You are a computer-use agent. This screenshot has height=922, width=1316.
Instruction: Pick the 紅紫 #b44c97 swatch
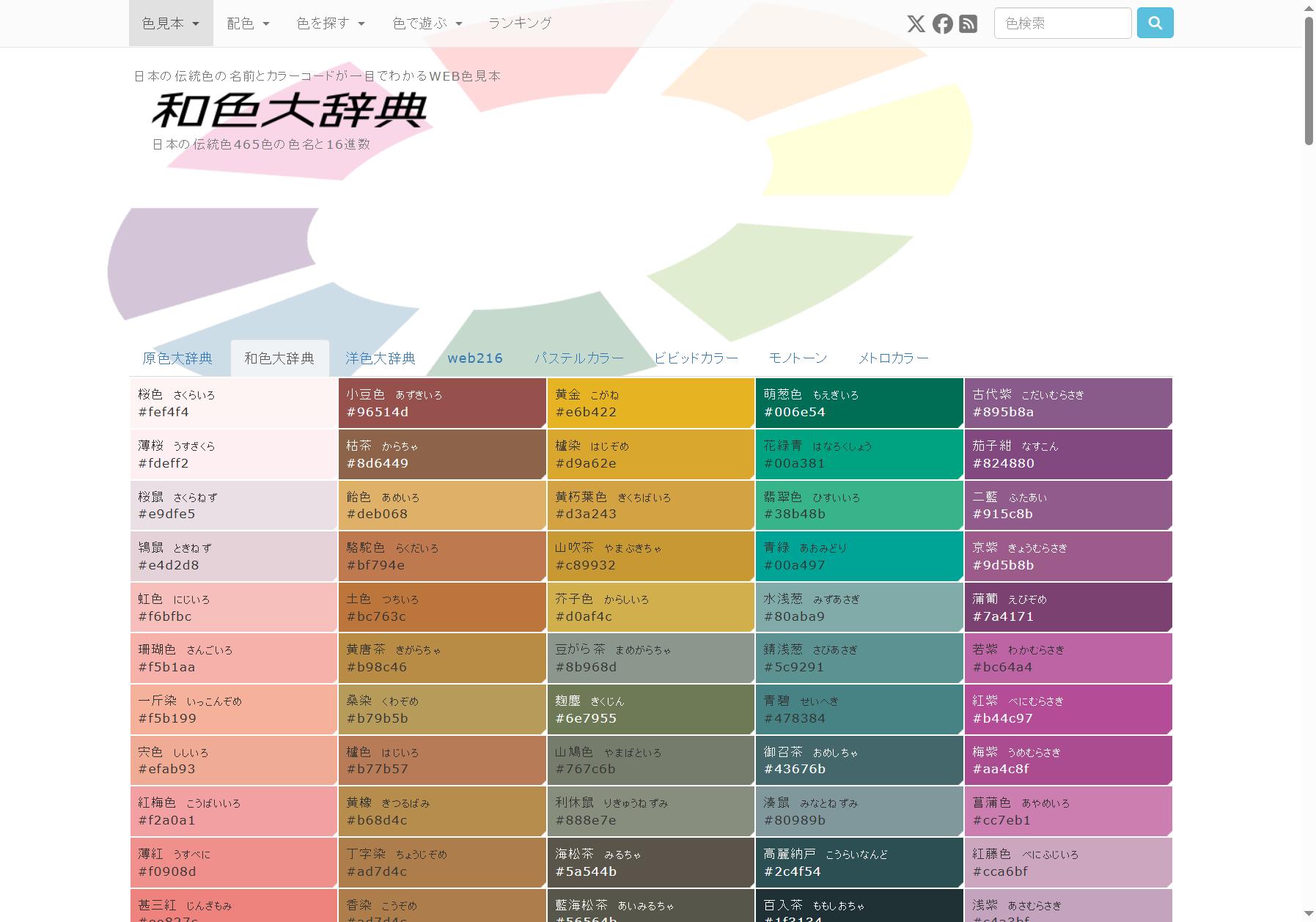pyautogui.click(x=1068, y=709)
